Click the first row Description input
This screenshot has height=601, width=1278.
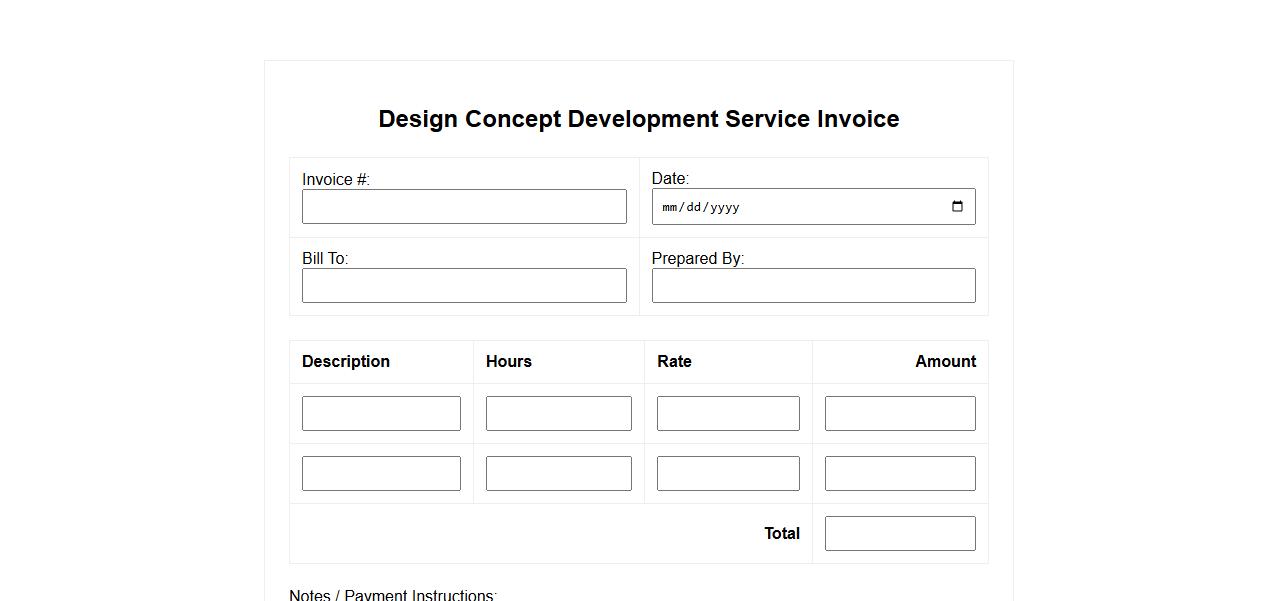click(x=381, y=414)
